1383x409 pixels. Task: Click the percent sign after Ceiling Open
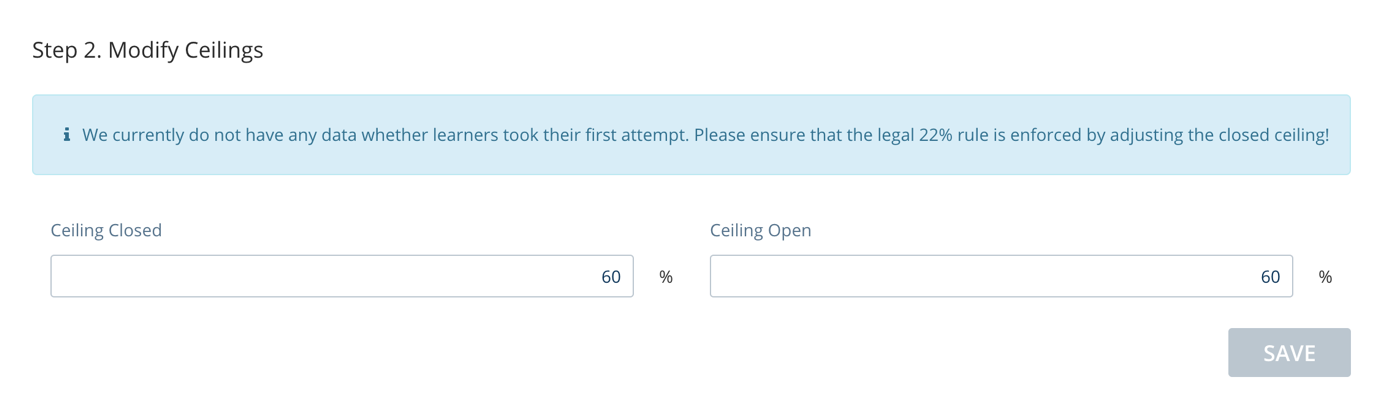(x=1325, y=277)
